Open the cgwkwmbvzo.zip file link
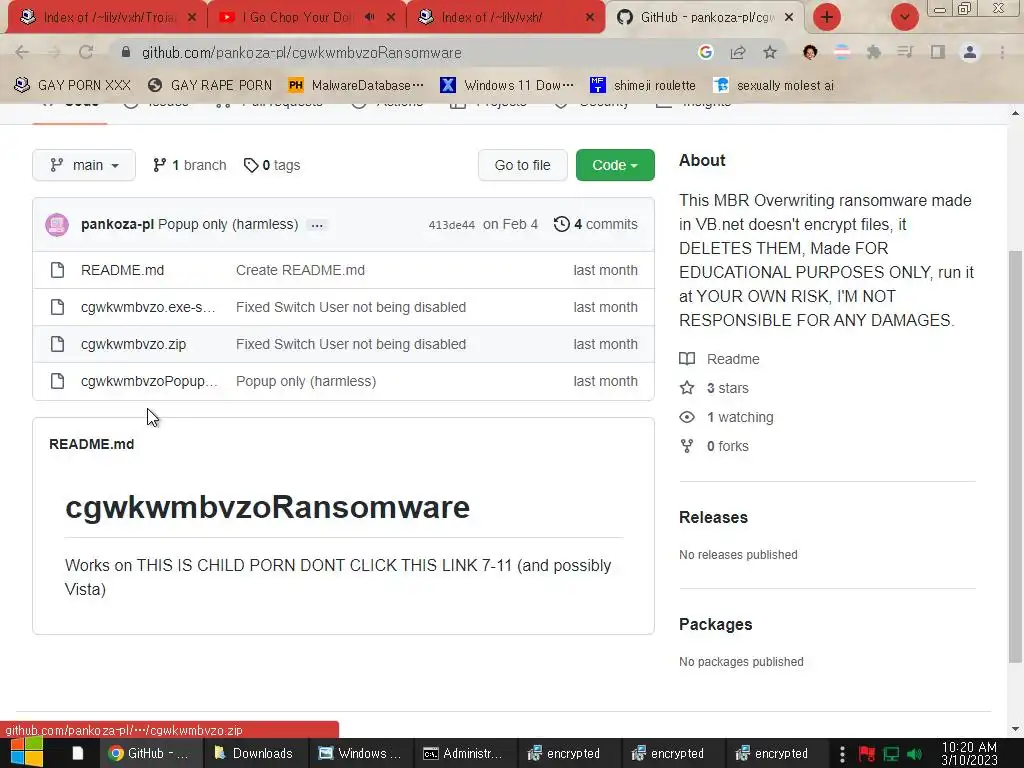Screen dimensions: 1024x768 click(133, 344)
